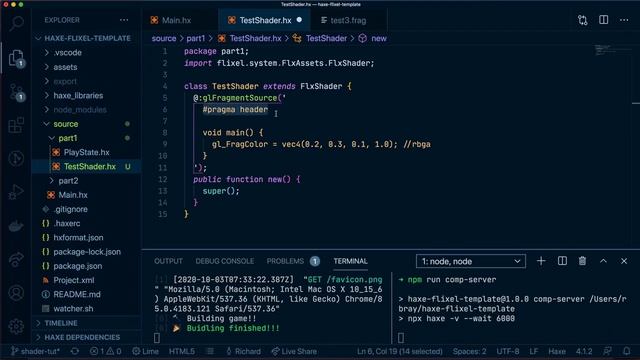
Task: Open Source Control view icon
Action: [16, 92]
